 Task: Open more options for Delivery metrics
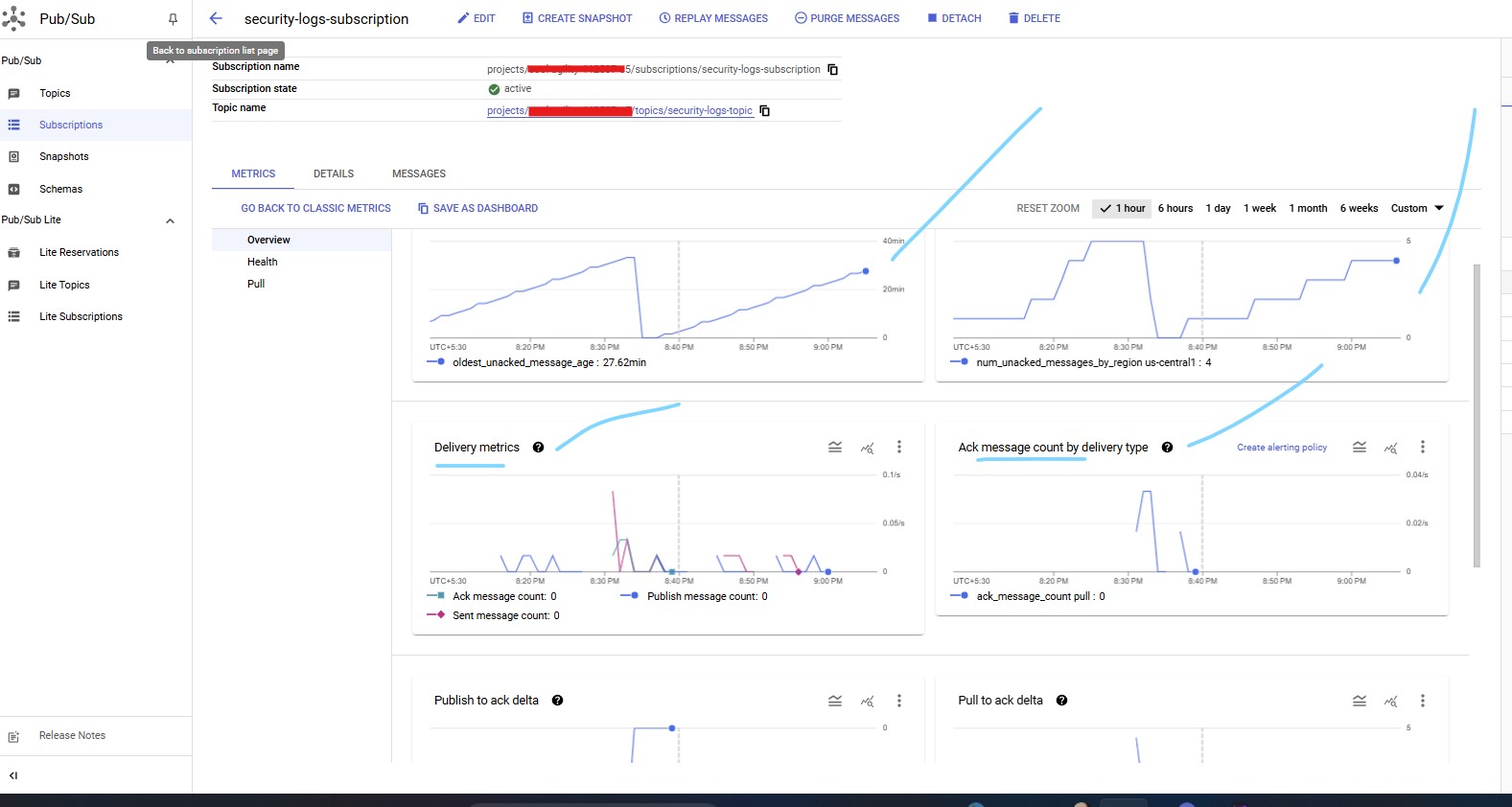click(899, 447)
